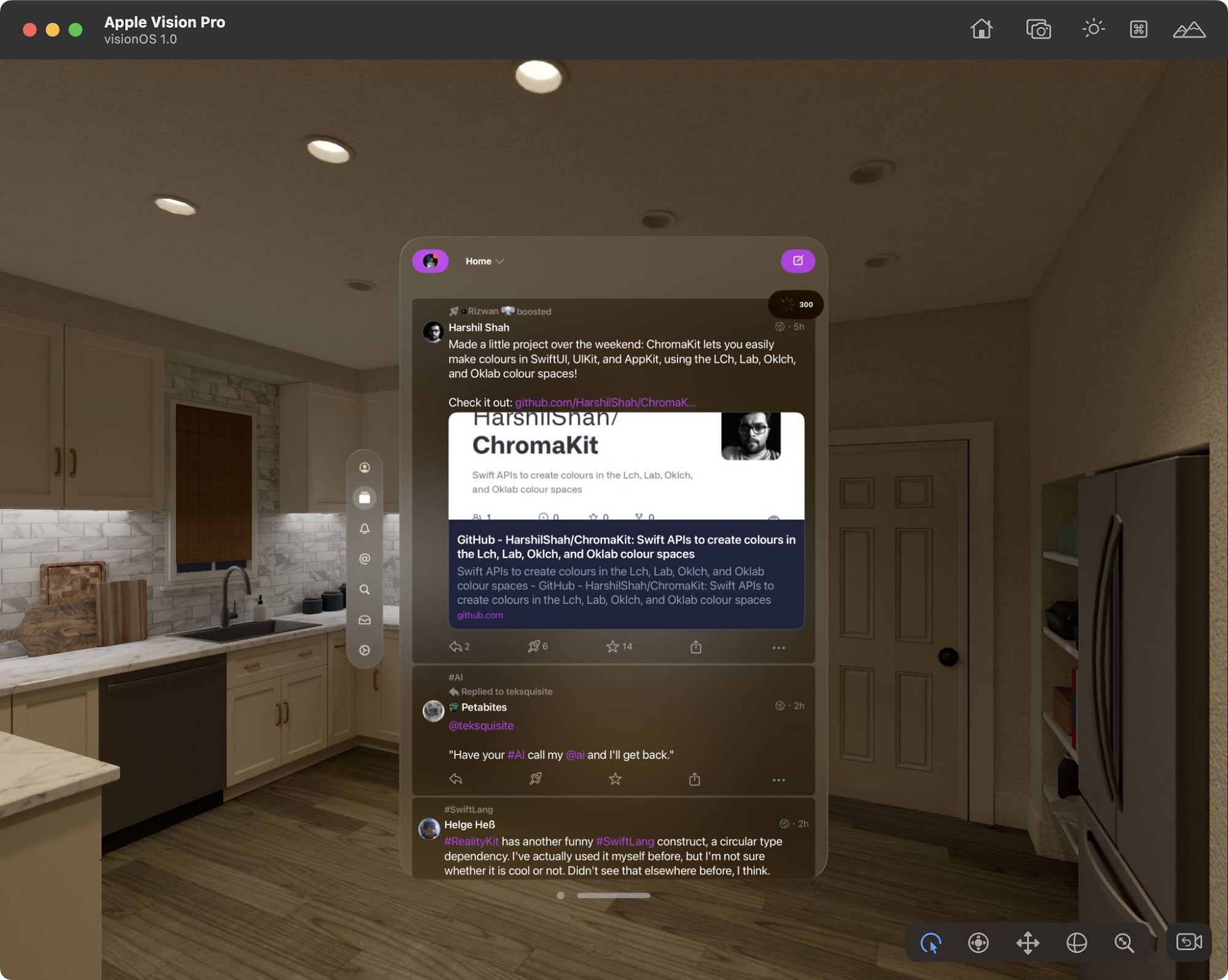1228x980 pixels.
Task: Click the command-key keyboard capture icon
Action: (x=1138, y=29)
